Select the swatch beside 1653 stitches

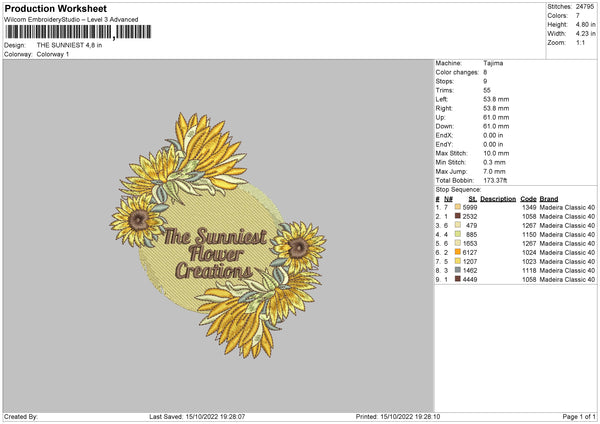pyautogui.click(x=458, y=243)
